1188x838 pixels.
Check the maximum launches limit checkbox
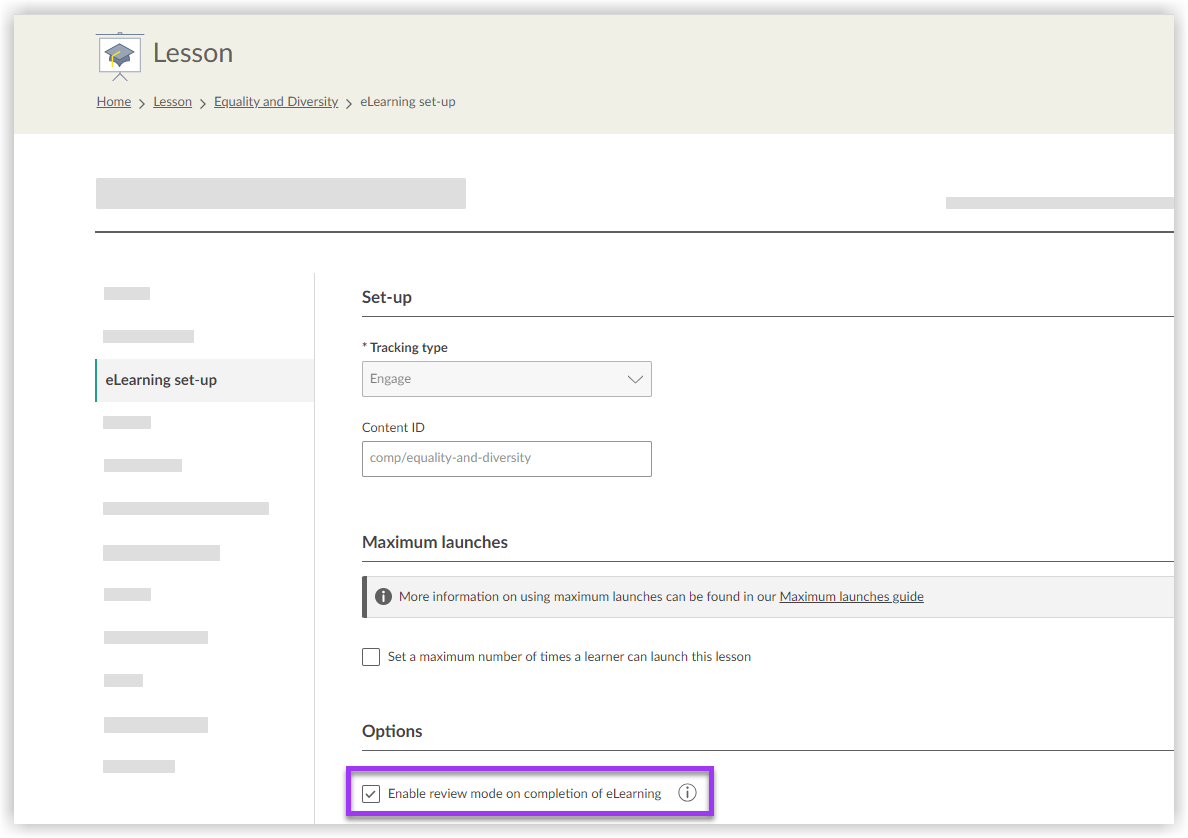point(371,656)
